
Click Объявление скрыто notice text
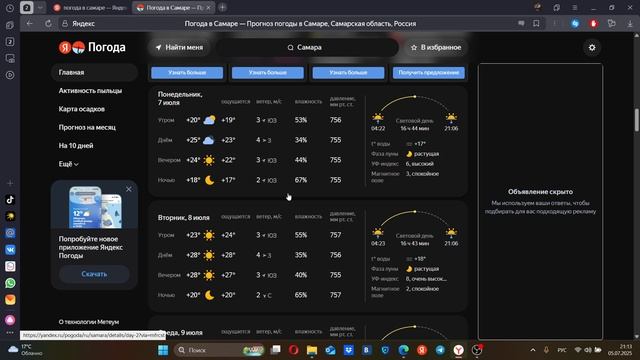tap(540, 192)
